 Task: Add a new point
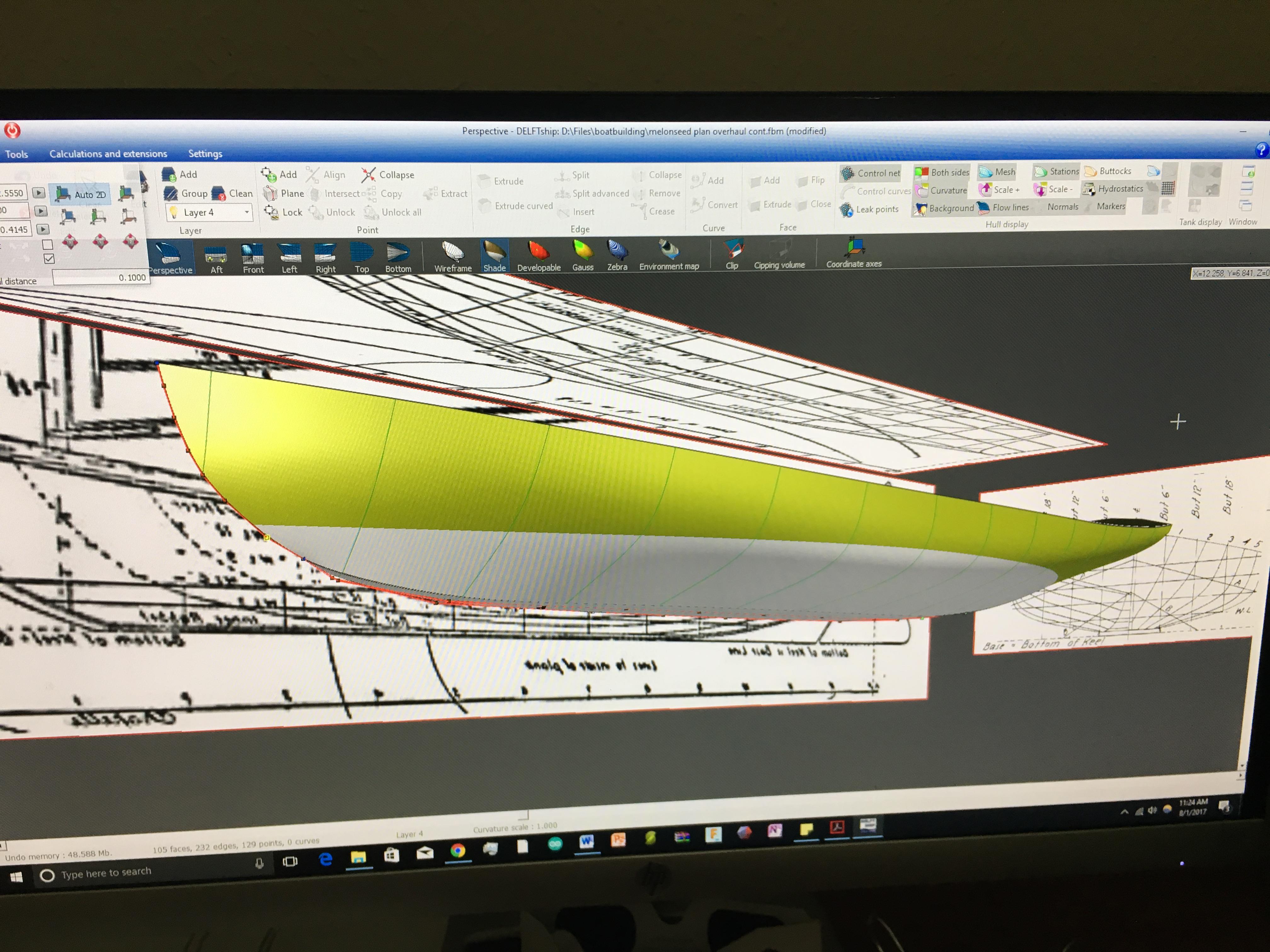pos(279,174)
